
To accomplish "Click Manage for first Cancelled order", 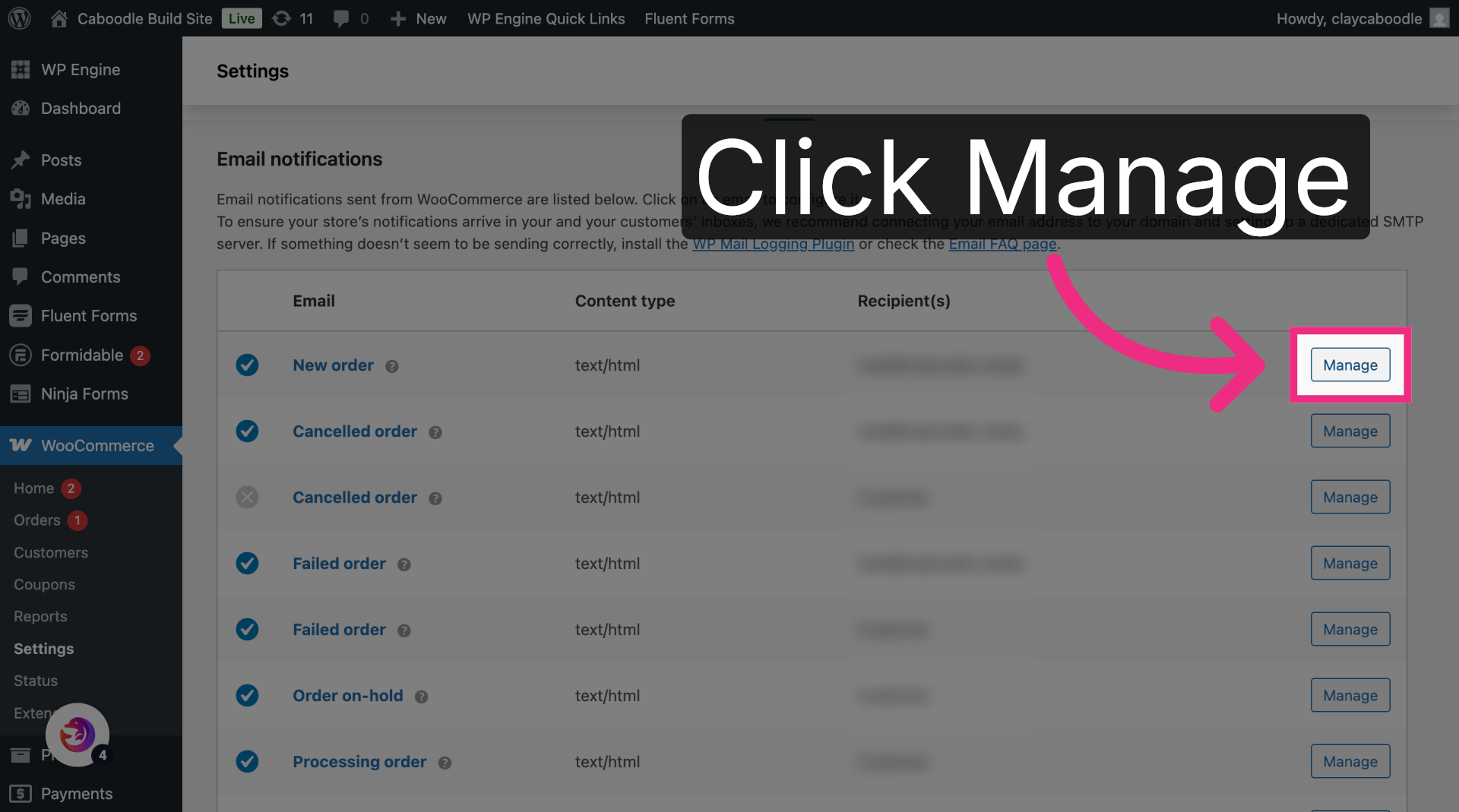I will coord(1350,431).
